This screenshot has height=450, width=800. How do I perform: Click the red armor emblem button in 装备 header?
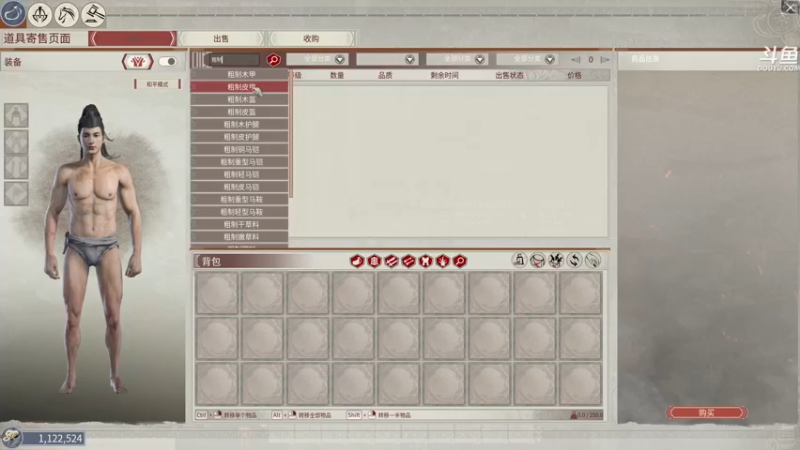coord(137,62)
